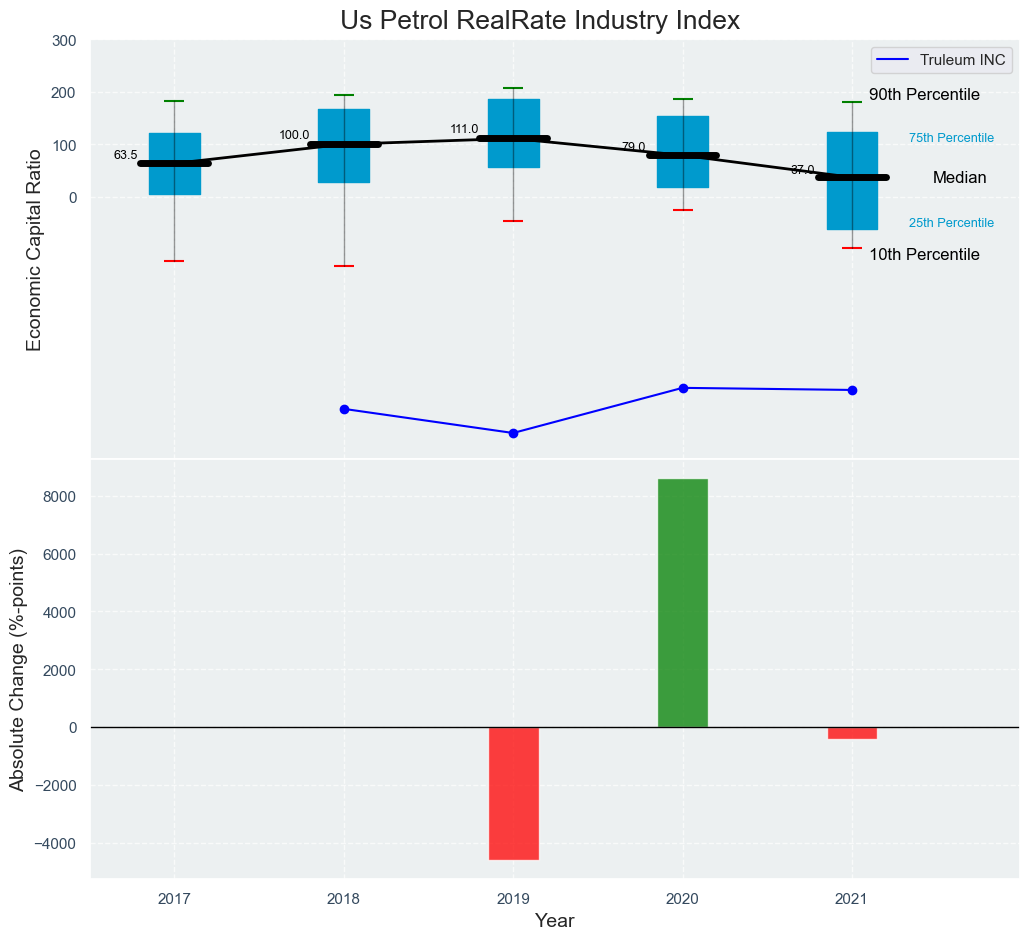Click the 111.0 median value label
Viewport: 1029px width, 940px height.
pyautogui.click(x=464, y=129)
